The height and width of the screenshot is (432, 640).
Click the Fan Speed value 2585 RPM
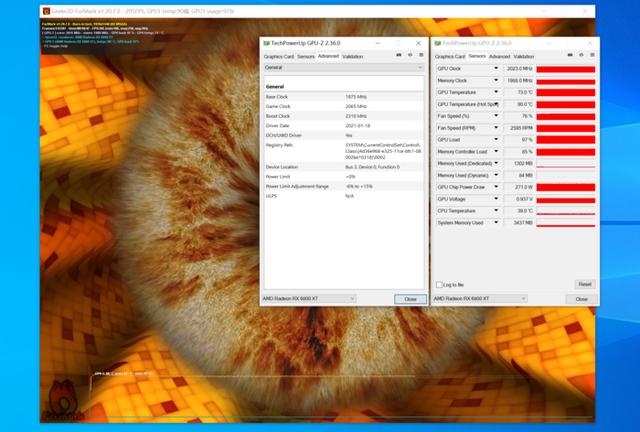[519, 128]
